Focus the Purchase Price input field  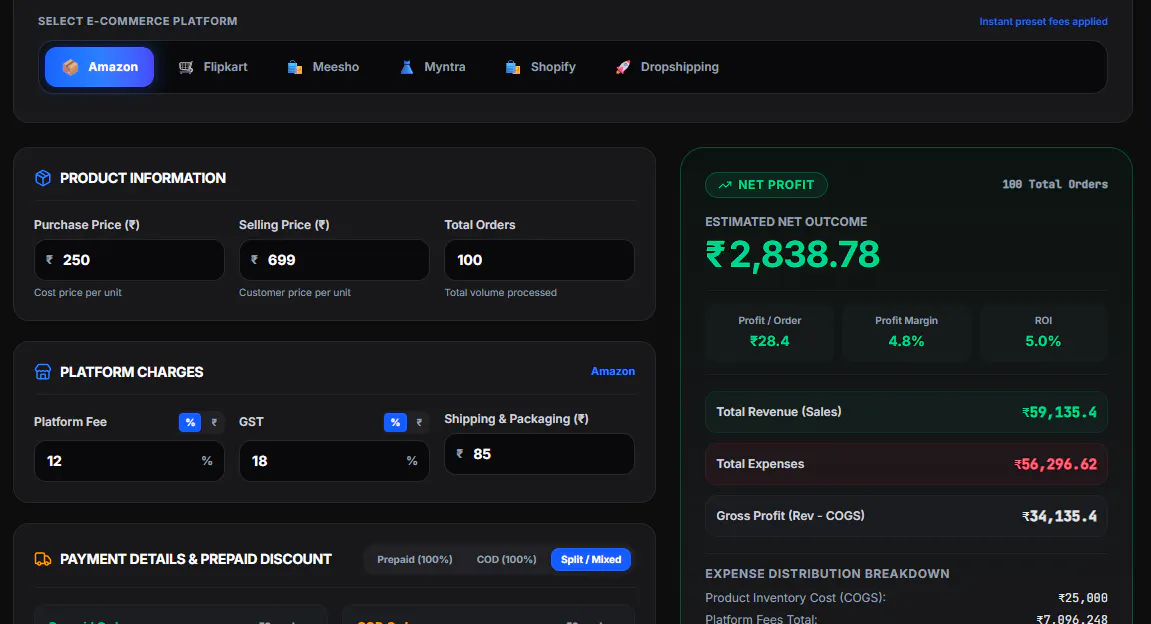tap(129, 260)
